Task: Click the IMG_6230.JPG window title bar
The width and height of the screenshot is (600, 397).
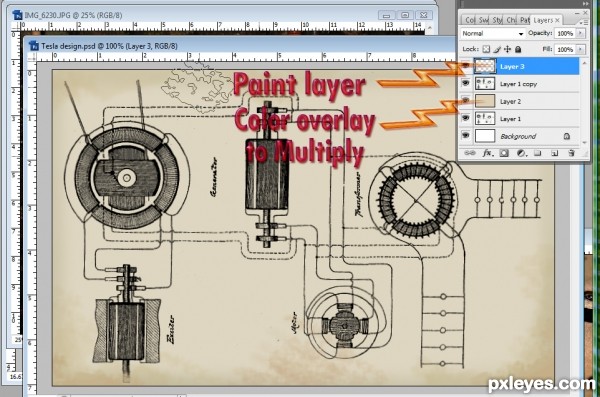Action: tap(191, 15)
